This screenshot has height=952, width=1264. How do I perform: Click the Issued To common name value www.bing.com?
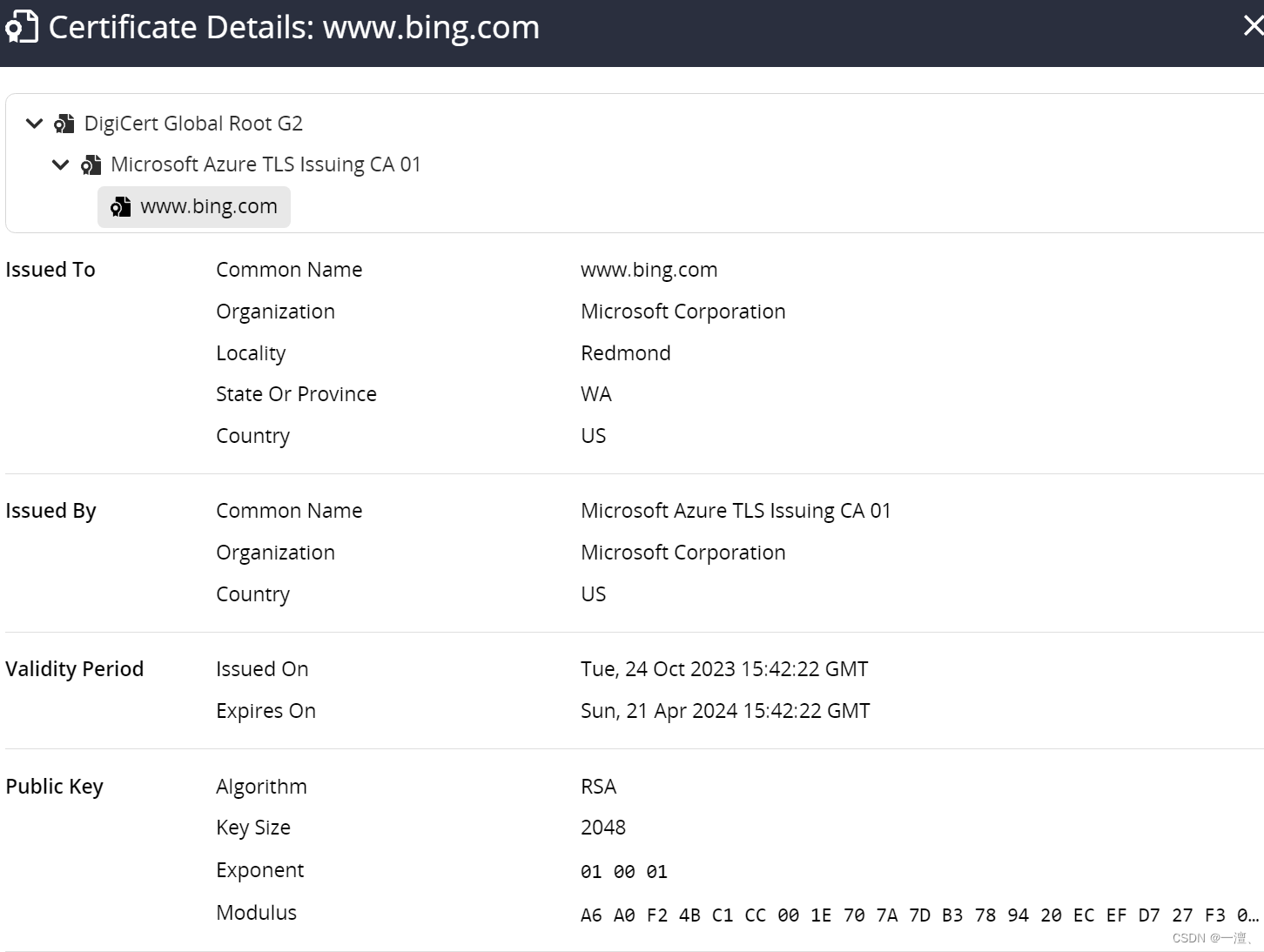pos(649,270)
